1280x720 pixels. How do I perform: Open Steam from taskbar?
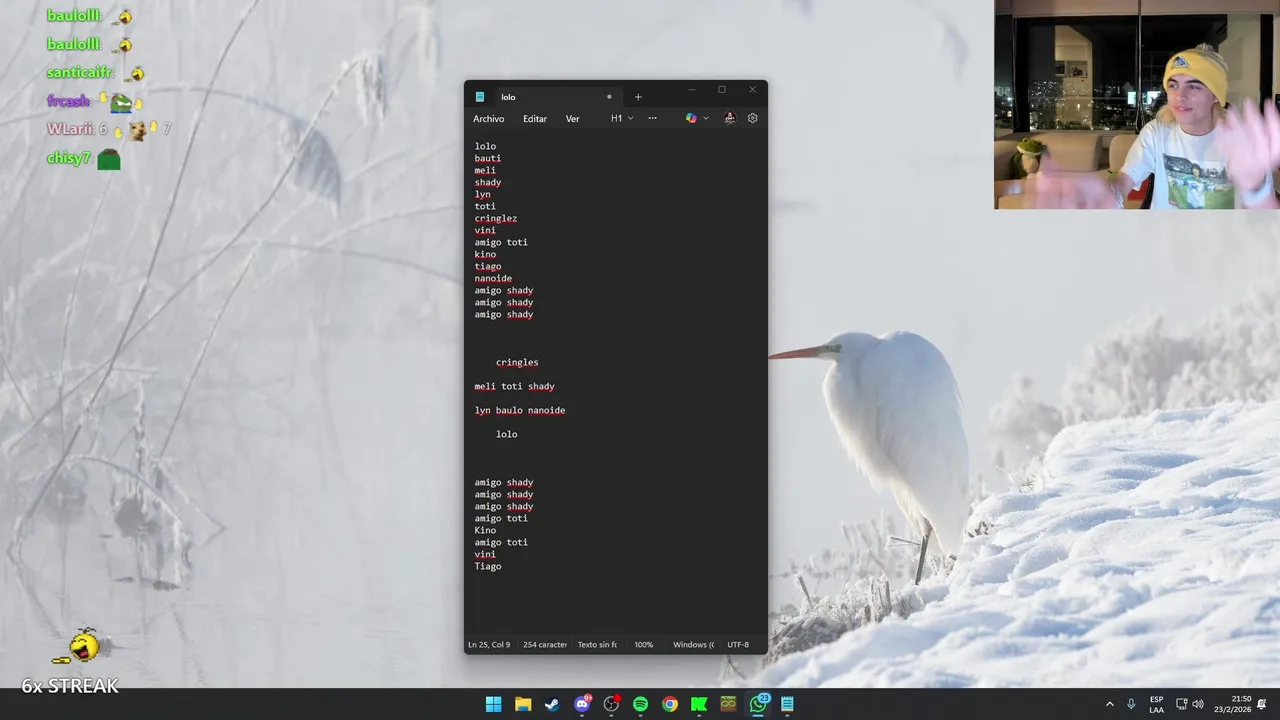click(x=552, y=704)
